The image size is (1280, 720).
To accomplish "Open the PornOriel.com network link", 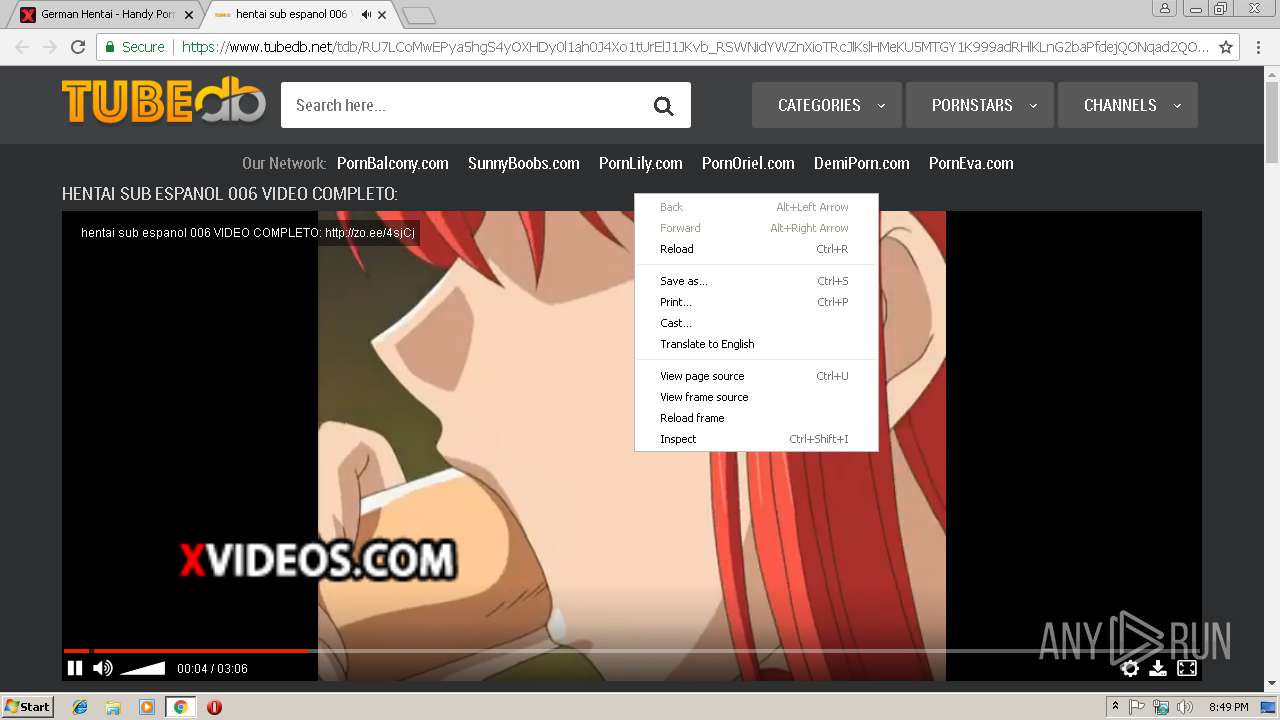I will click(748, 163).
